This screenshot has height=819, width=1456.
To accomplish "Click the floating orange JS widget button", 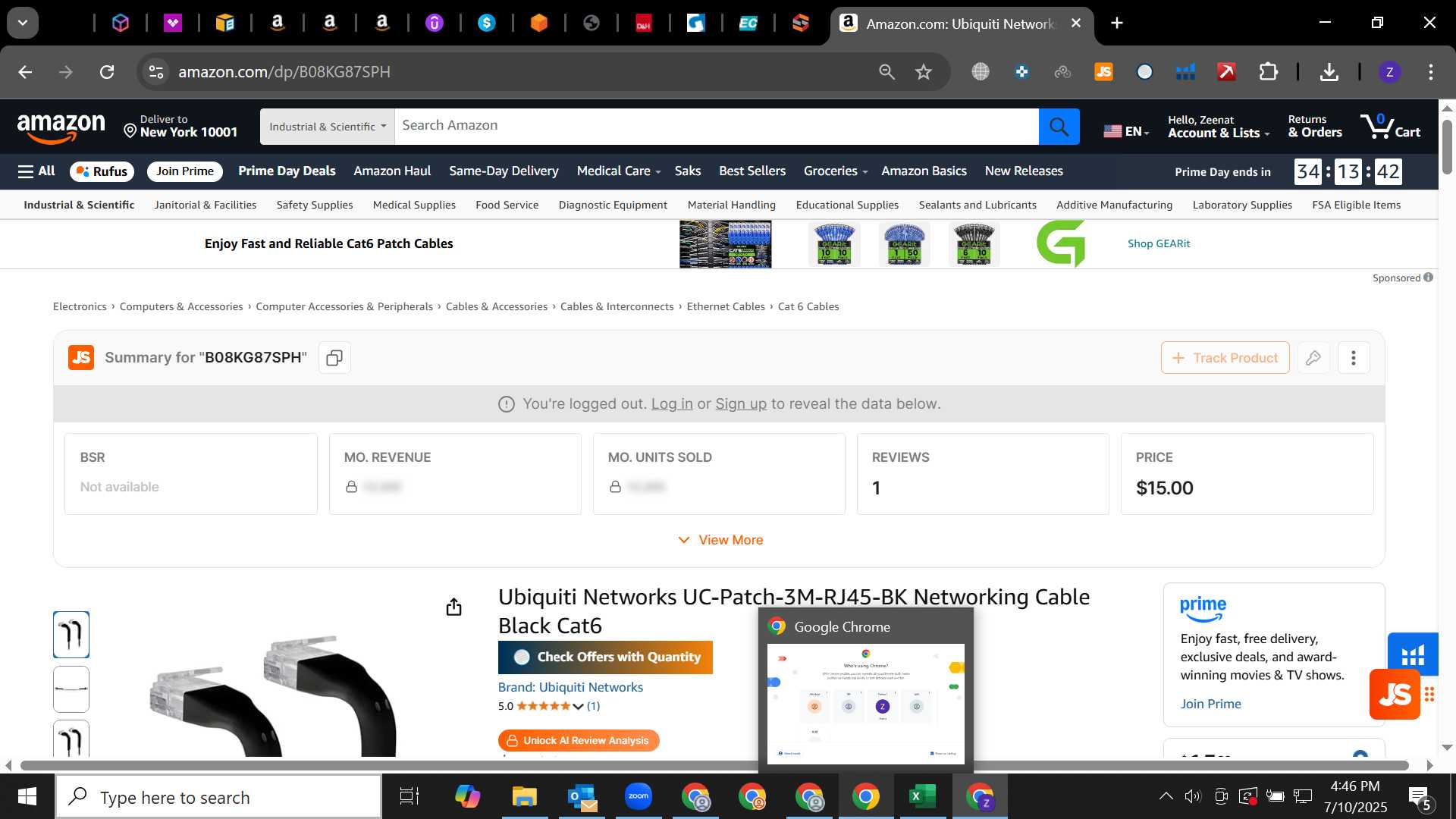I will point(1395,694).
